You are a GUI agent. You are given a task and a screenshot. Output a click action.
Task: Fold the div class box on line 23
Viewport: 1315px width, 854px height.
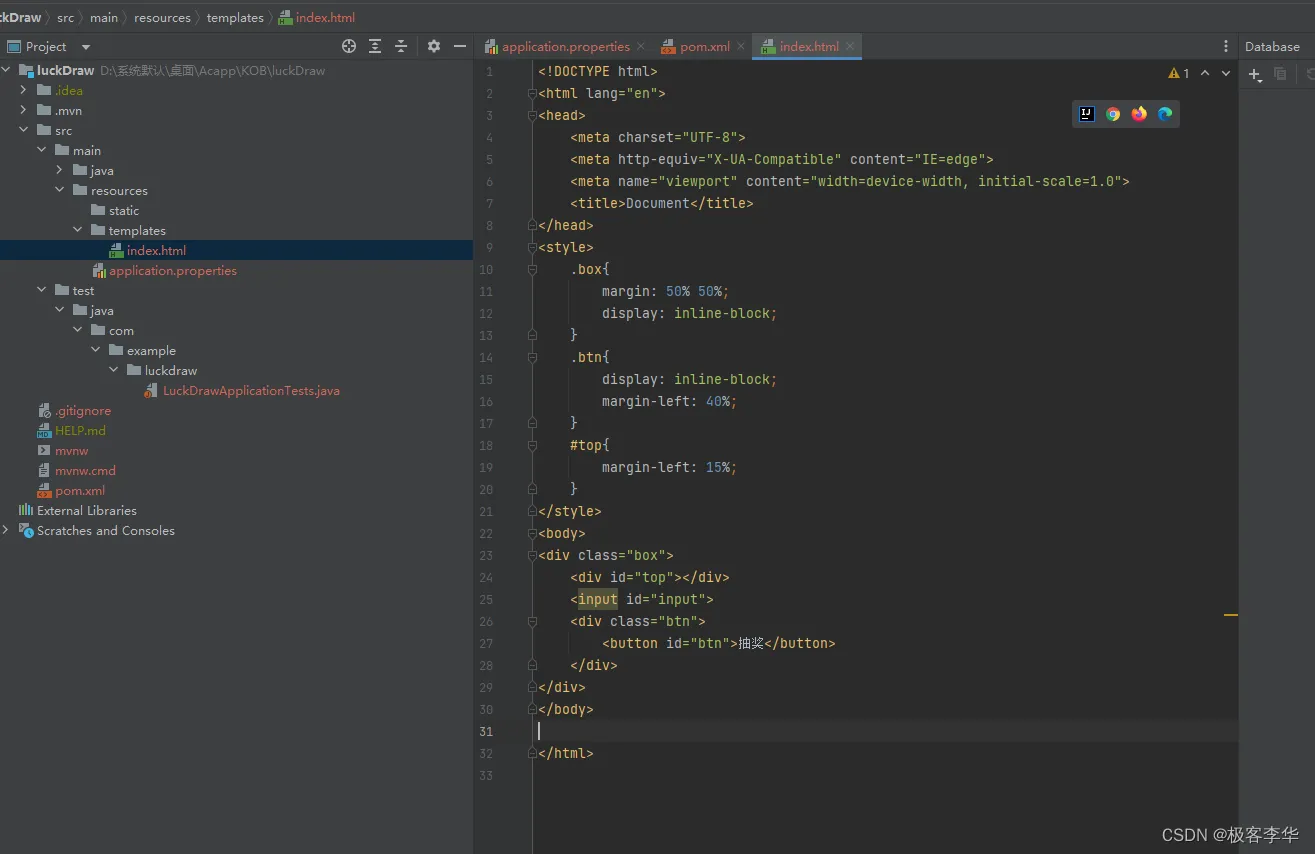pos(532,555)
